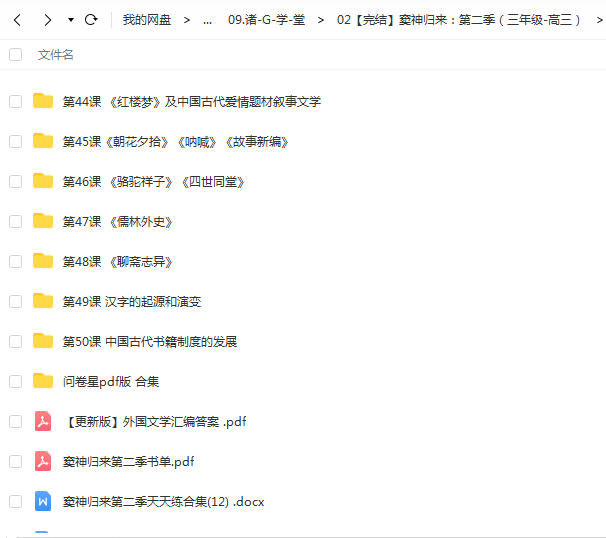
Task: Click the Word icon of 天天练合集(12)
Action: click(x=43, y=501)
